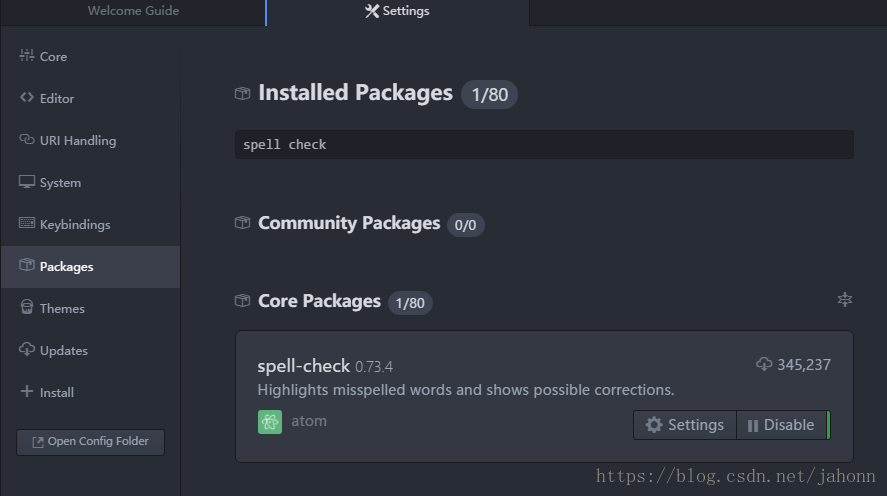Open Core settings sliders icon
This screenshot has height=496, width=887.
click(27, 55)
